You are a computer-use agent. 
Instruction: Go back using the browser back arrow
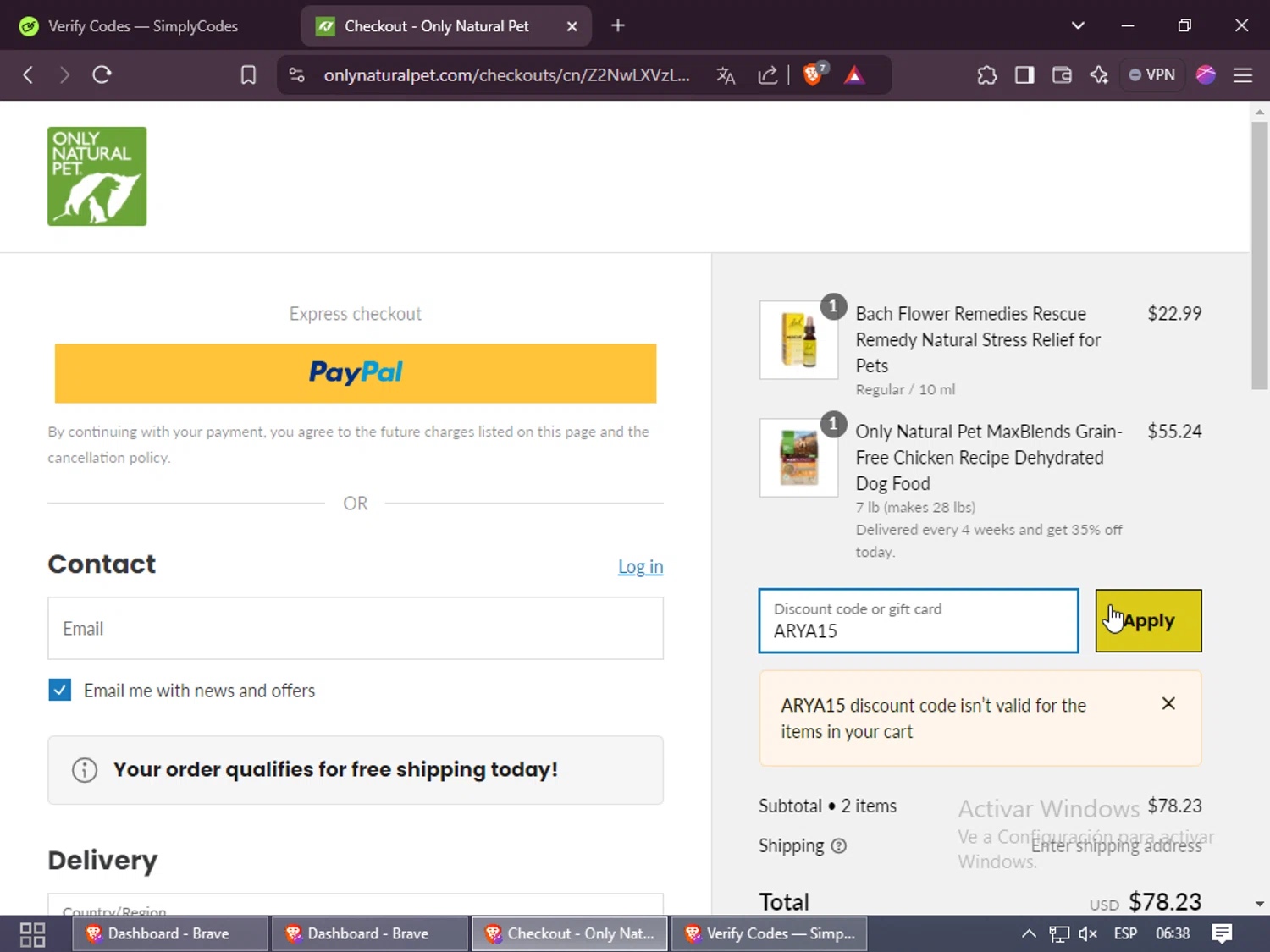[x=28, y=75]
